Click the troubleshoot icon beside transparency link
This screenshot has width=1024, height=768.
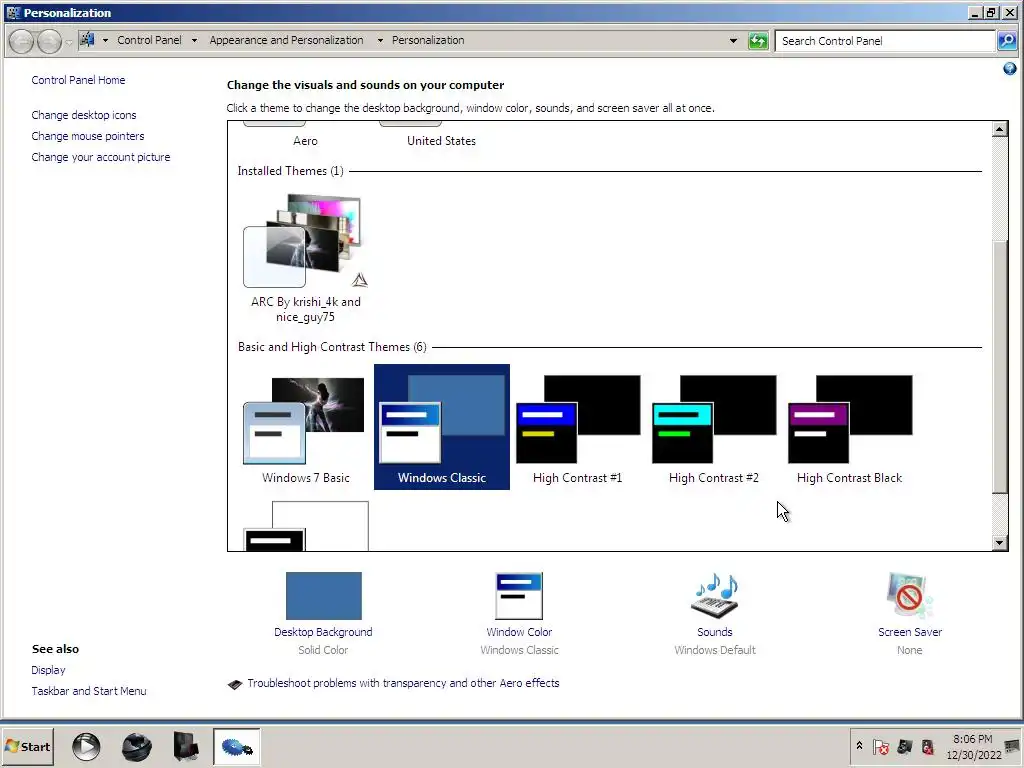click(x=234, y=684)
